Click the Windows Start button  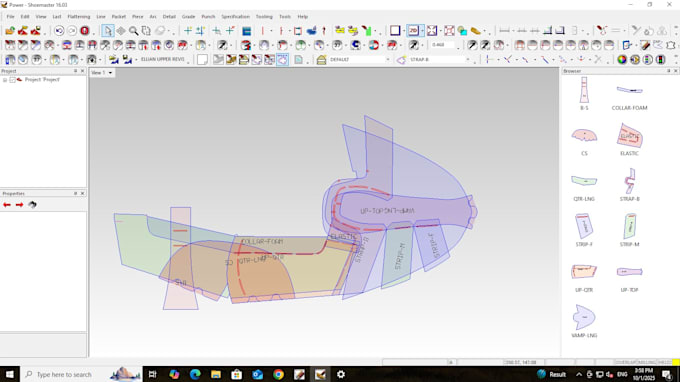pos(10,374)
